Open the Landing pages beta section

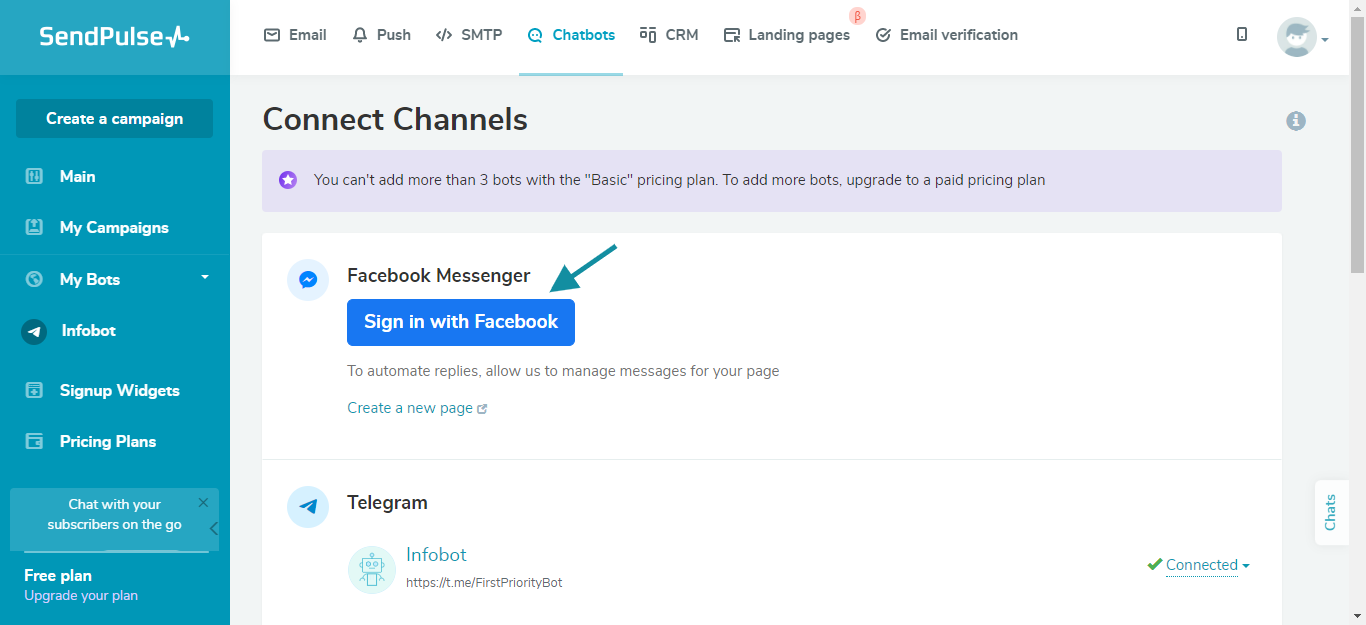pyautogui.click(x=787, y=34)
